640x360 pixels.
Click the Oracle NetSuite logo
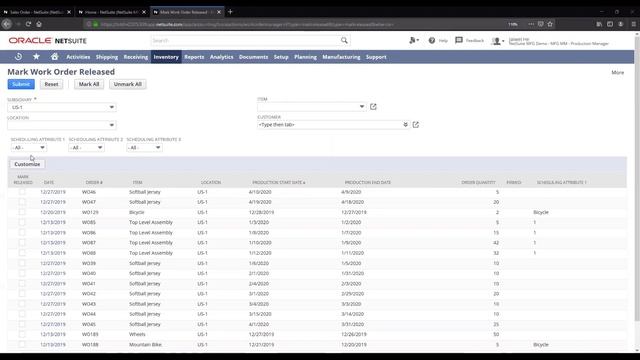(x=48, y=40)
